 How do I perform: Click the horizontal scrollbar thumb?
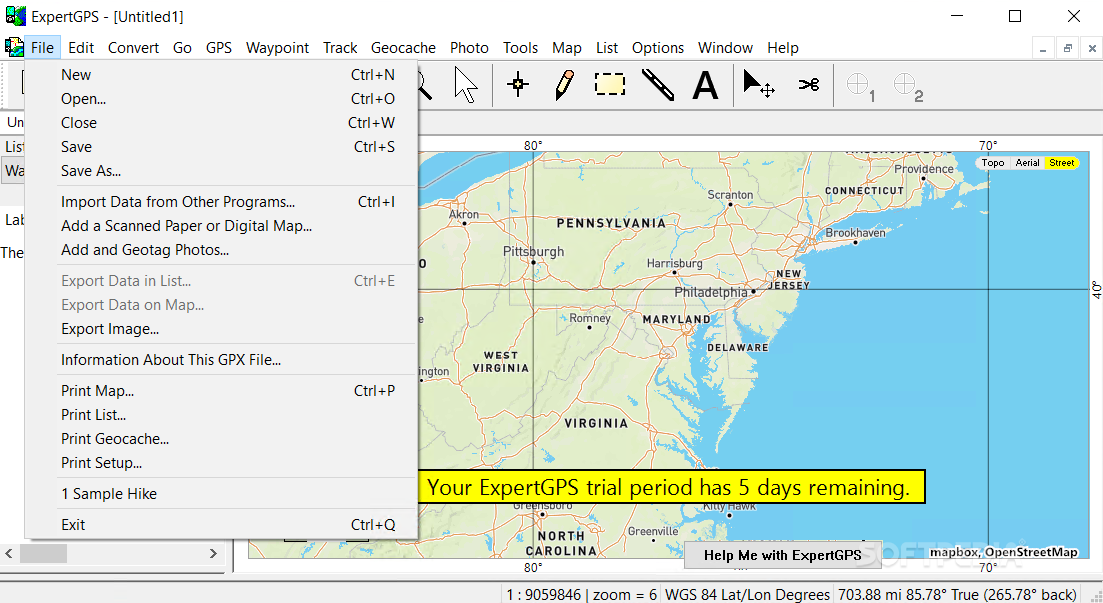[43, 554]
